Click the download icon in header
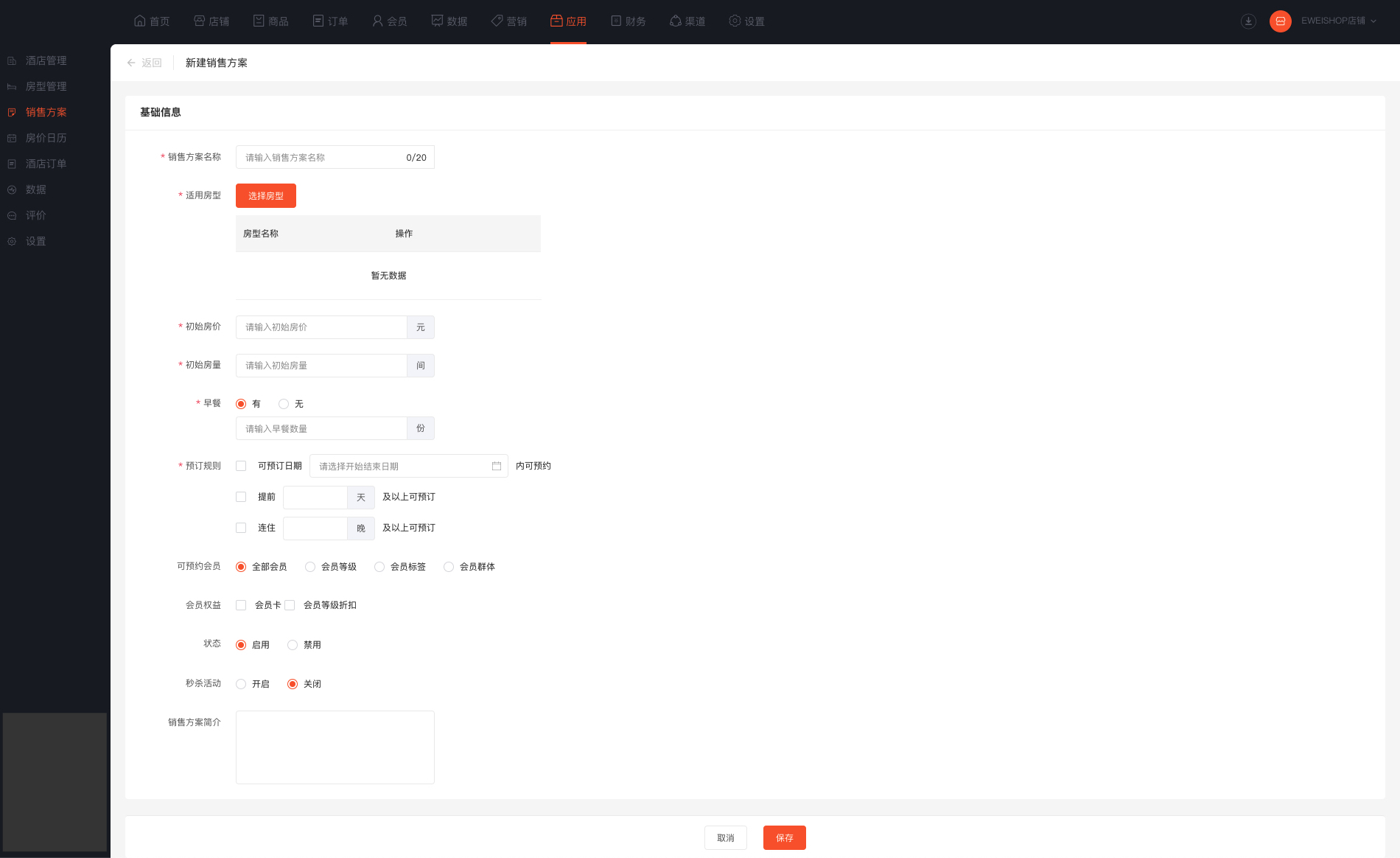Viewport: 1400px width, 858px height. click(1248, 21)
